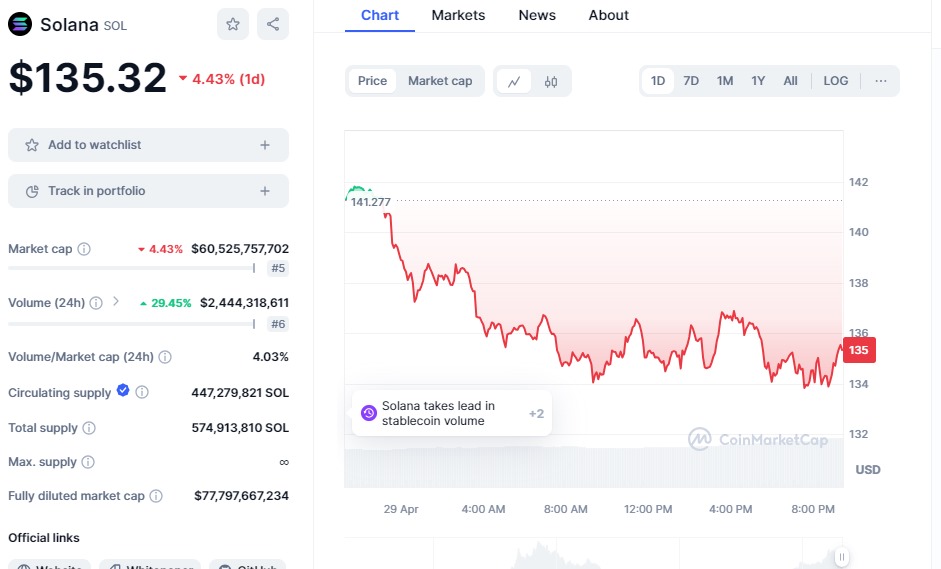Image resolution: width=941 pixels, height=569 pixels.
Task: Switch to line chart view icon
Action: pyautogui.click(x=514, y=81)
